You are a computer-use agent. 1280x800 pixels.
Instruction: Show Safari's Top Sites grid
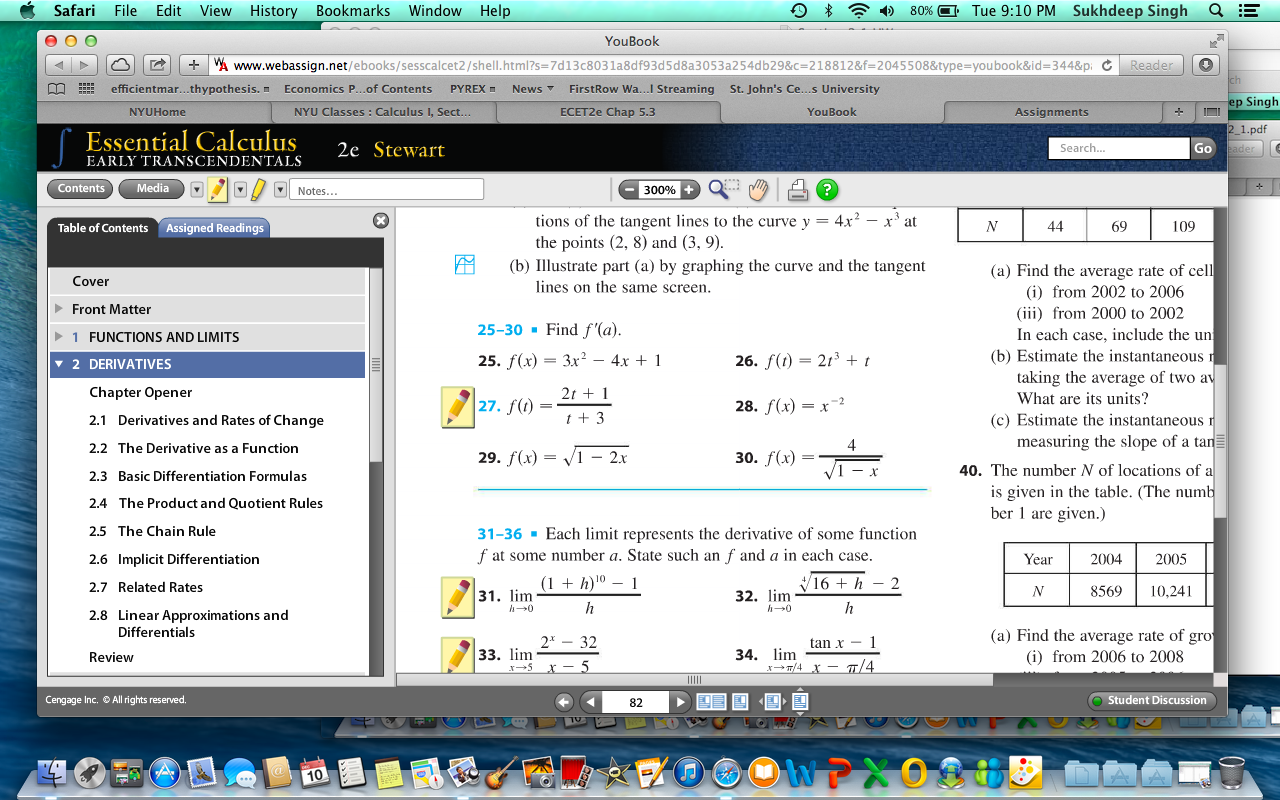87,89
